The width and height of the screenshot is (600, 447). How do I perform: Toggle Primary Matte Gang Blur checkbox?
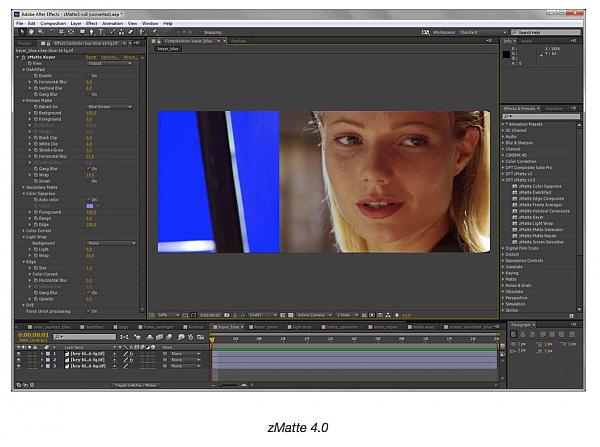[89, 168]
